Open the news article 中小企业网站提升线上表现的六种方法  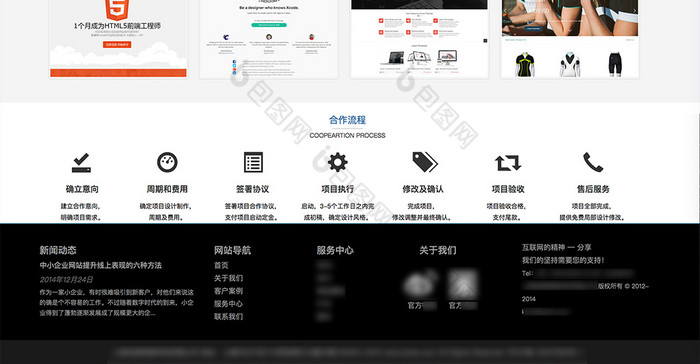pyautogui.click(x=100, y=265)
